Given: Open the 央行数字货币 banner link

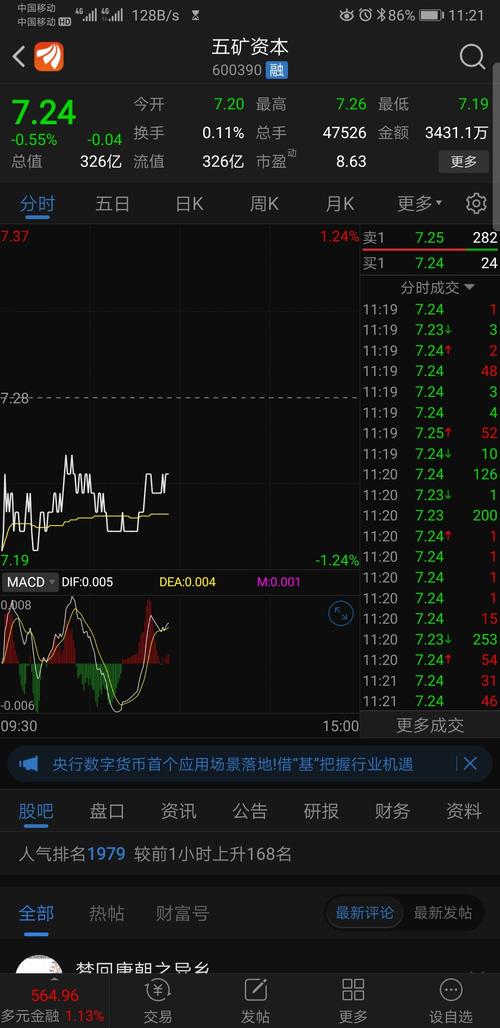Looking at the screenshot, I should coord(233,764).
